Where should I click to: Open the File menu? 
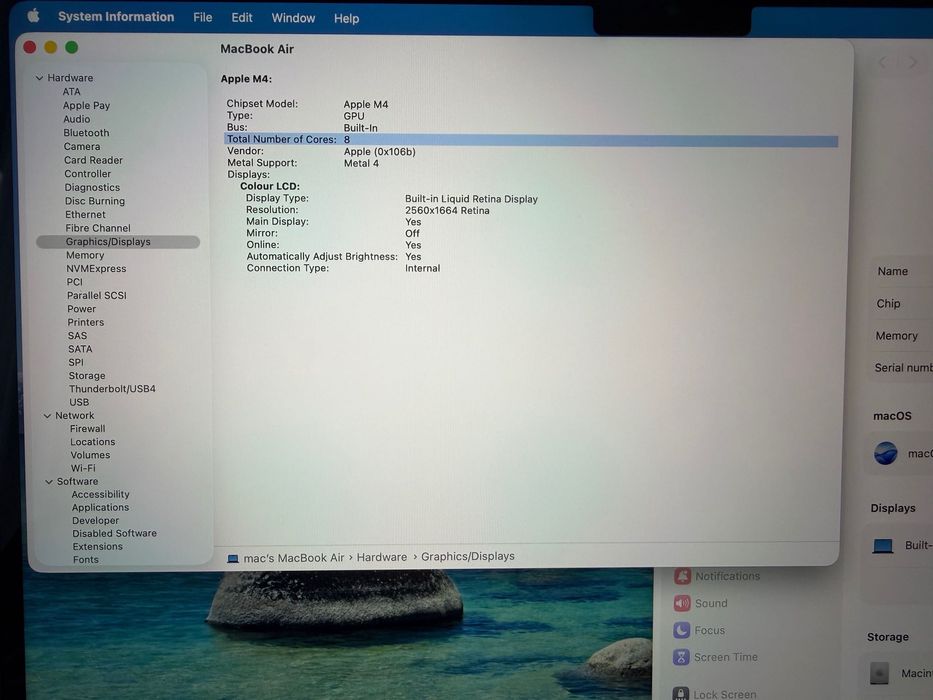pyautogui.click(x=202, y=17)
